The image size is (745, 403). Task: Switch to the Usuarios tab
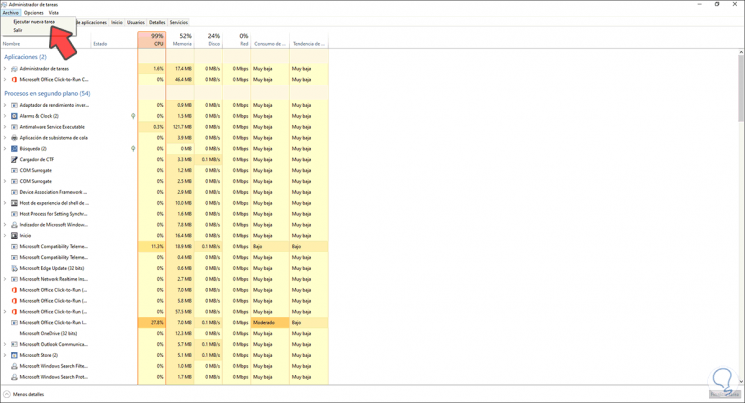(136, 22)
